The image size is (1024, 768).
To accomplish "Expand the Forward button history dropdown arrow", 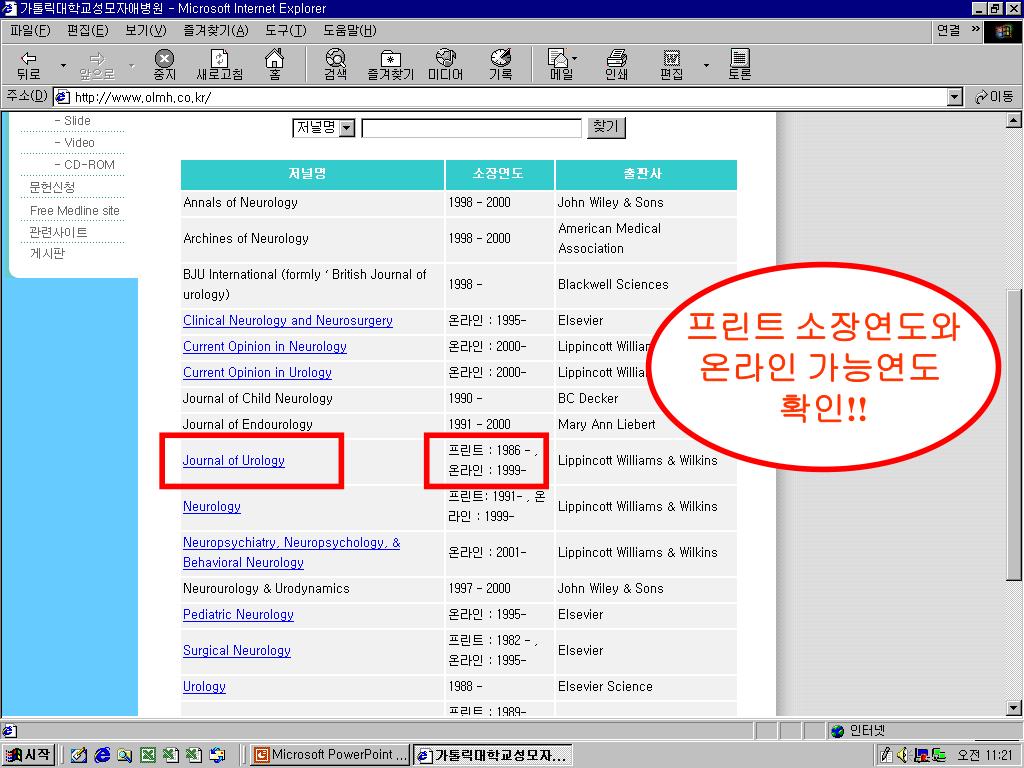I will click(132, 65).
